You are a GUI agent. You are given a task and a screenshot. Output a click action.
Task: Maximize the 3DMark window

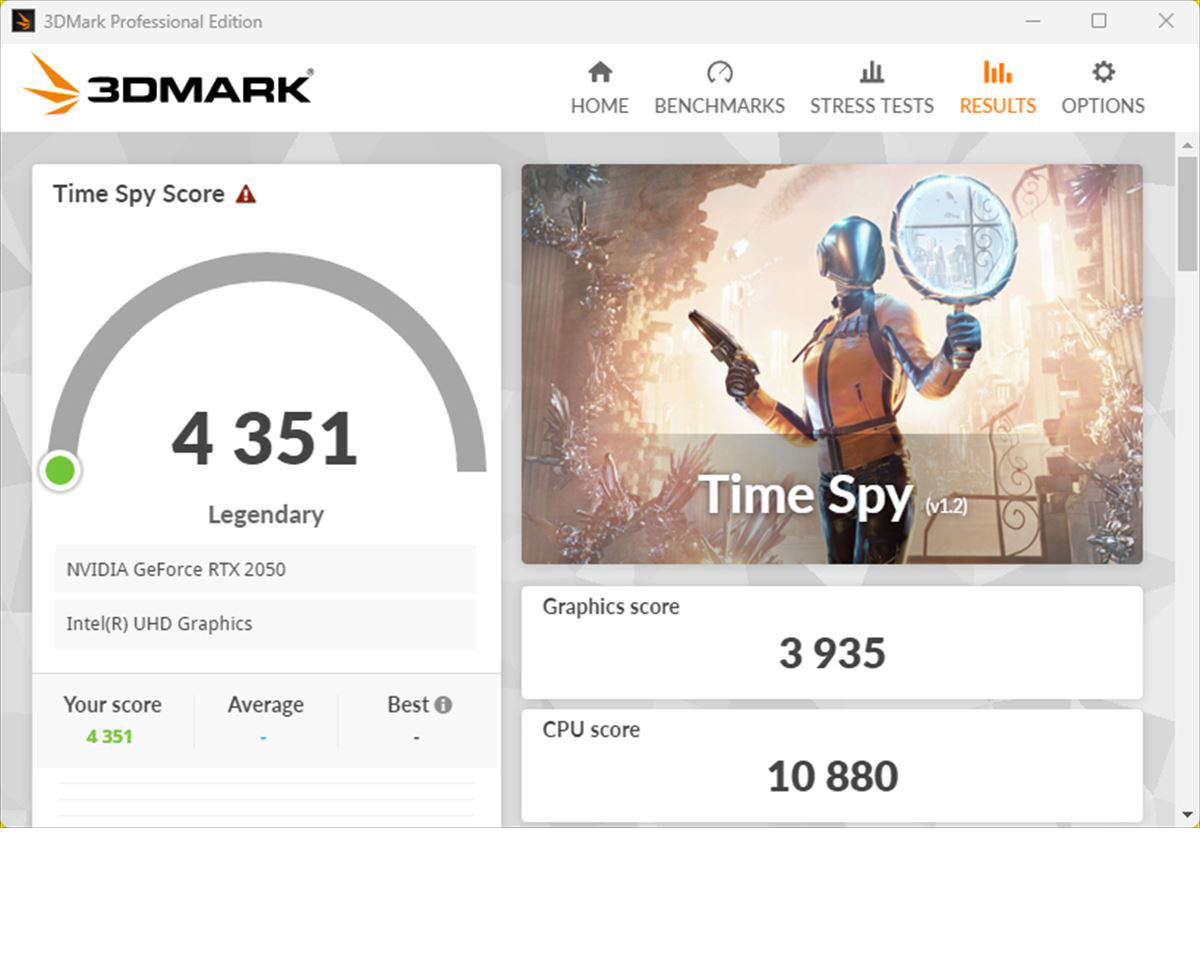click(x=1099, y=21)
